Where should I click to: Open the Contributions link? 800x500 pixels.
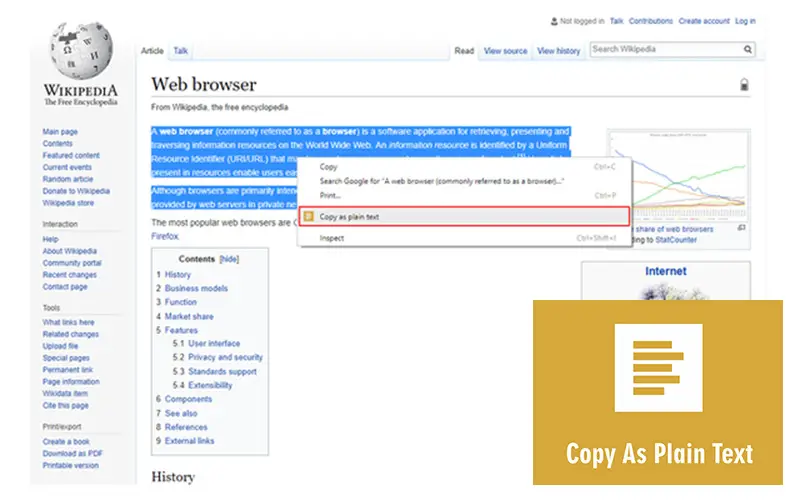(651, 21)
